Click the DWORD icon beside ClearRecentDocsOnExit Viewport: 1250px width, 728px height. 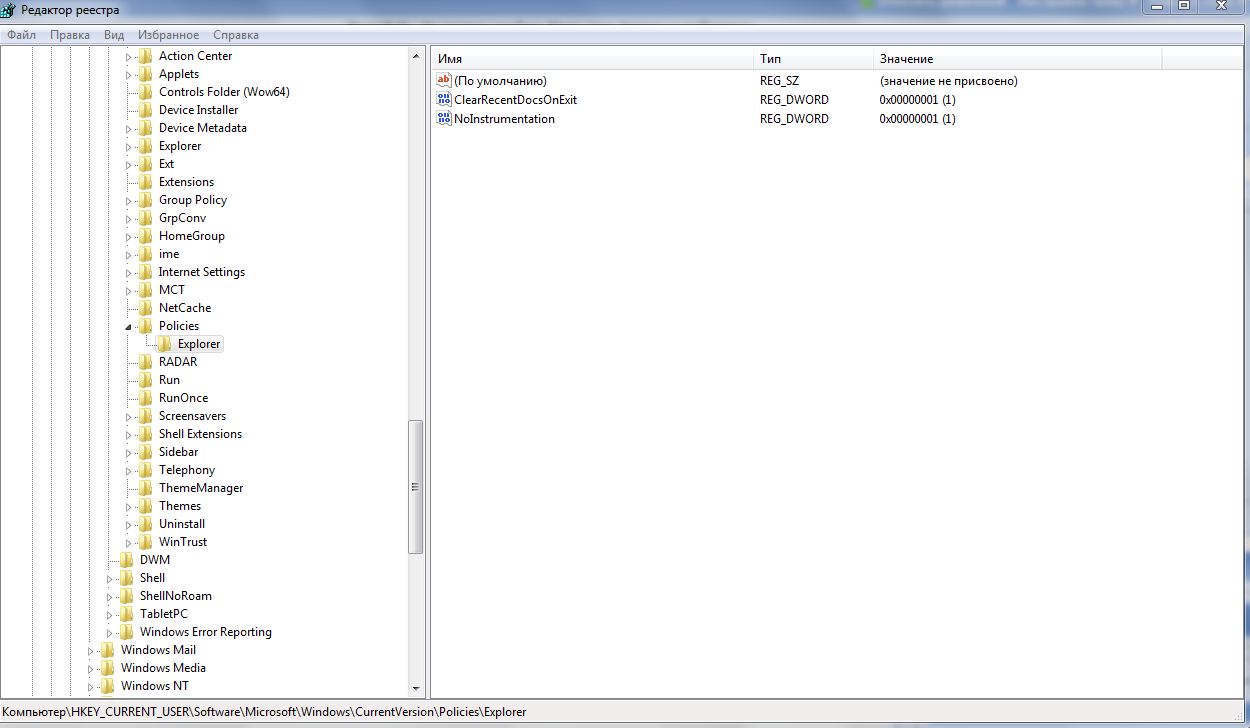444,100
